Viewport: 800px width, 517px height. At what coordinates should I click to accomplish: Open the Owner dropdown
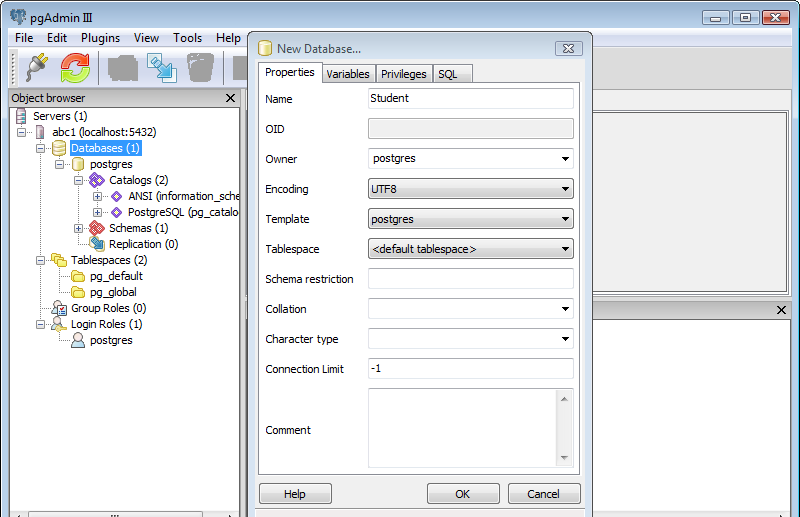[x=565, y=159]
